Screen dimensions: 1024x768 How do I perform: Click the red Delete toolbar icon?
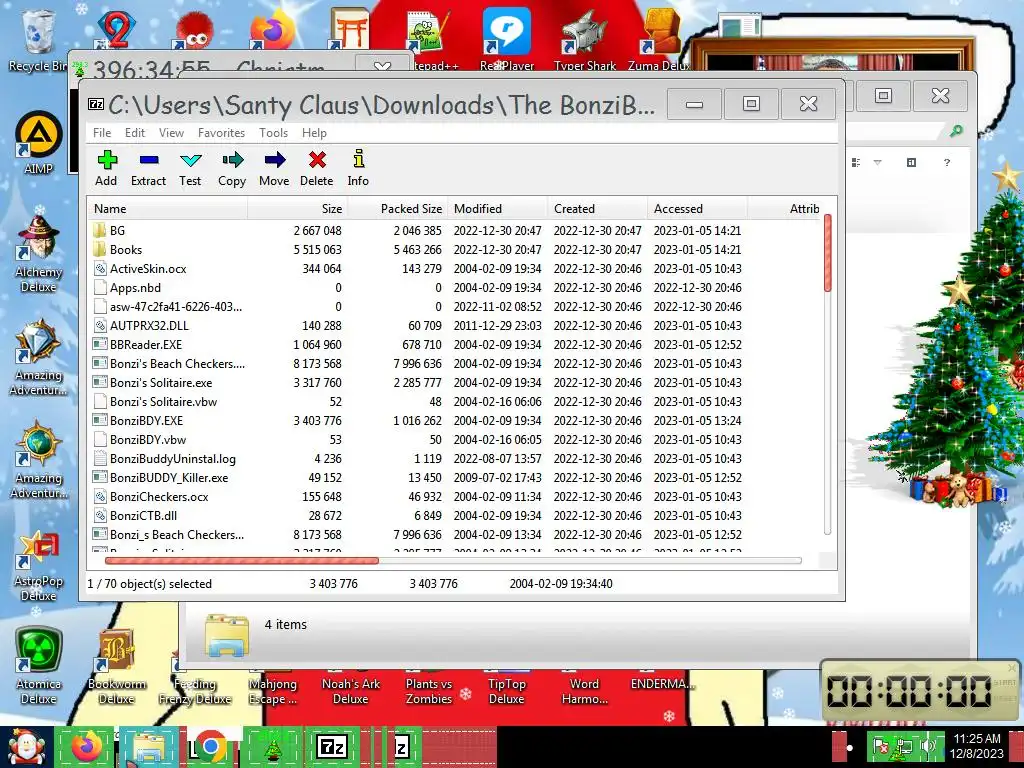(317, 168)
